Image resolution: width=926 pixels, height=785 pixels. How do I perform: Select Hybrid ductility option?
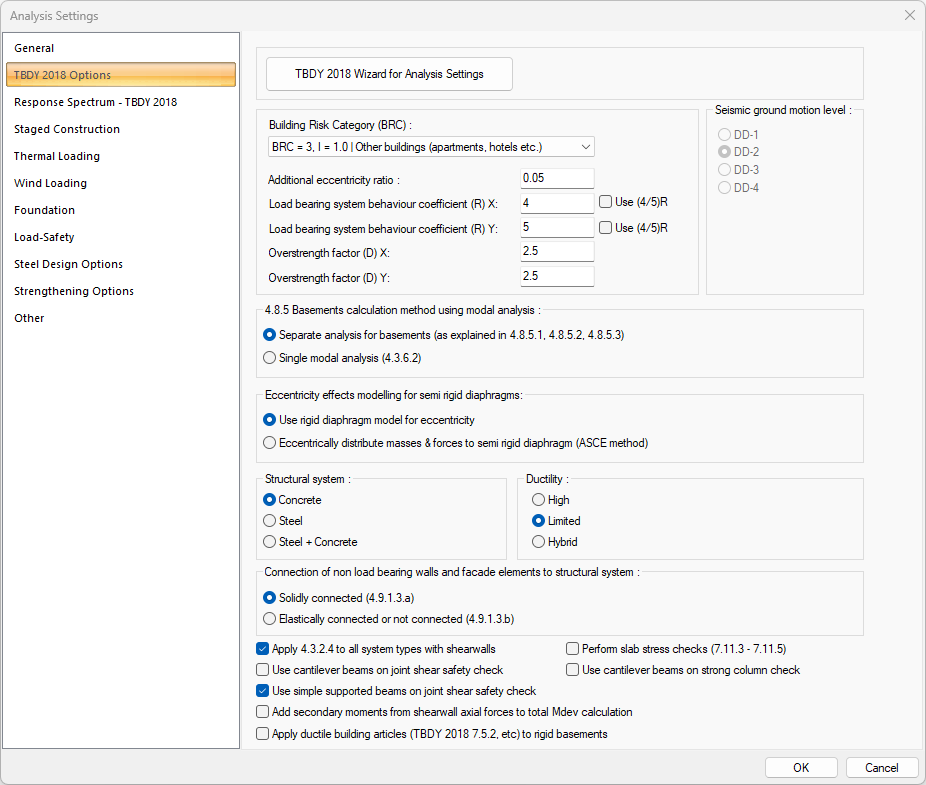[x=539, y=542]
